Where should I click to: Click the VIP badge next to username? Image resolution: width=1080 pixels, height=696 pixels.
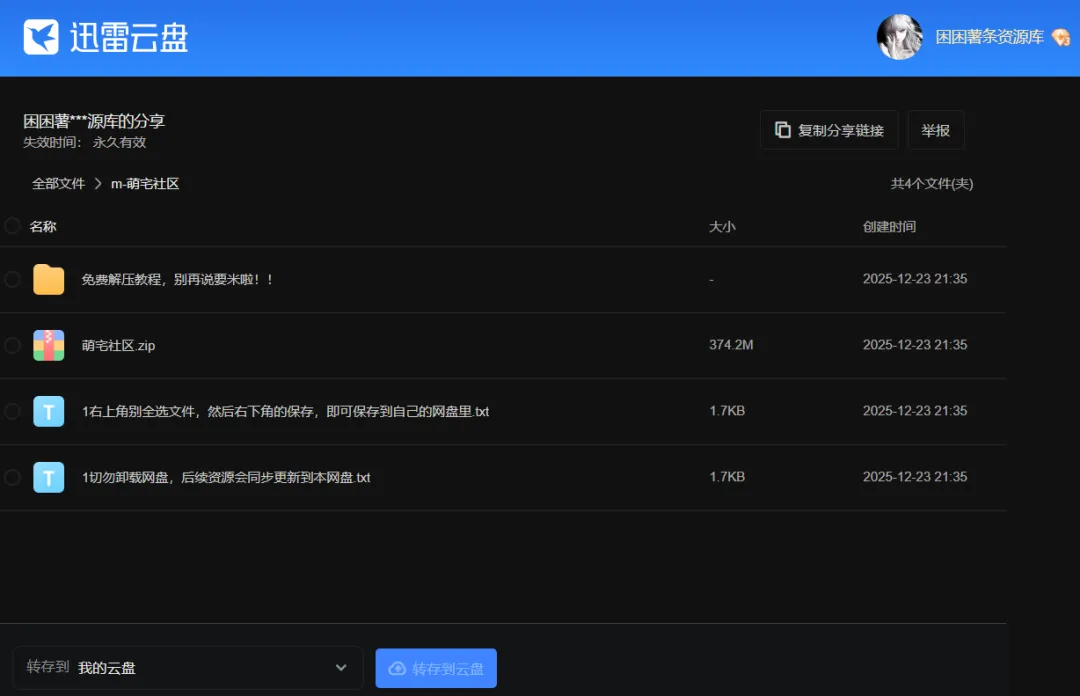(1061, 37)
